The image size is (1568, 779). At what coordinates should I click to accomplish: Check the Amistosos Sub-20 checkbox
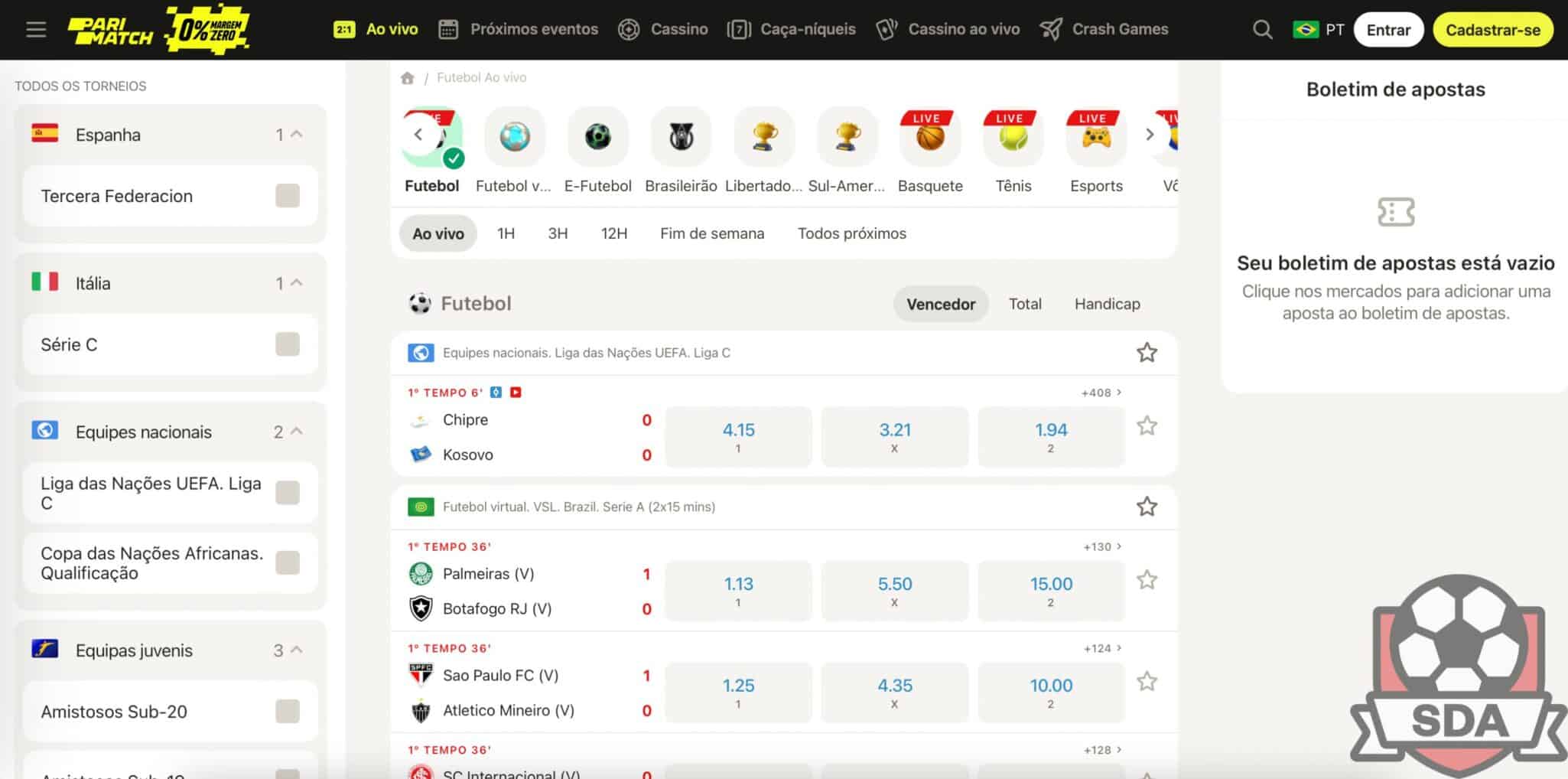pyautogui.click(x=288, y=712)
